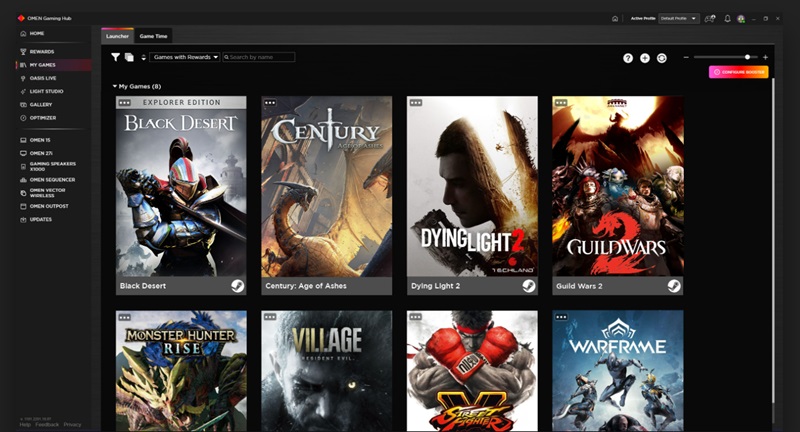The image size is (800, 432).
Task: Open the Black Desert card options menu
Action: coord(124,103)
